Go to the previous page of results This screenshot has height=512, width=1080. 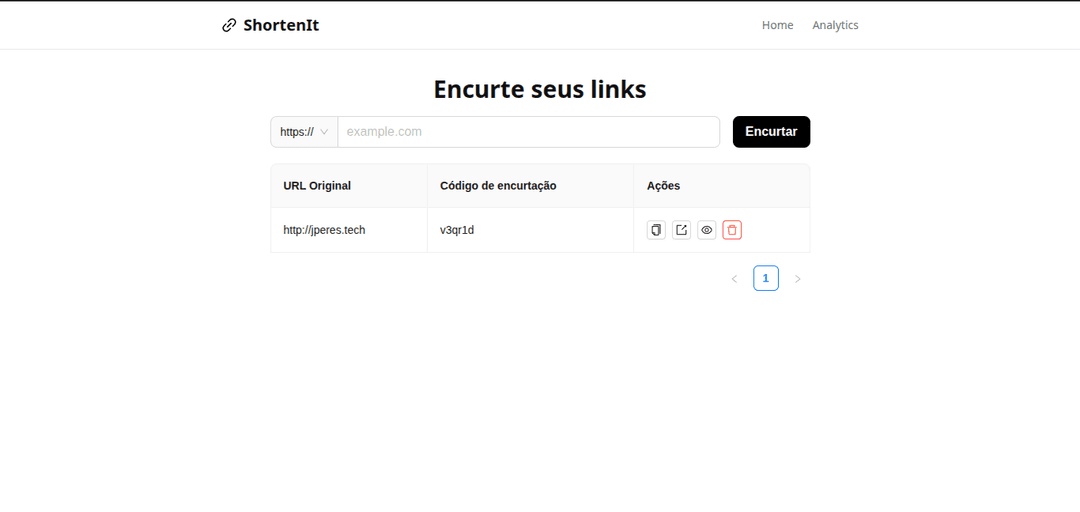734,279
